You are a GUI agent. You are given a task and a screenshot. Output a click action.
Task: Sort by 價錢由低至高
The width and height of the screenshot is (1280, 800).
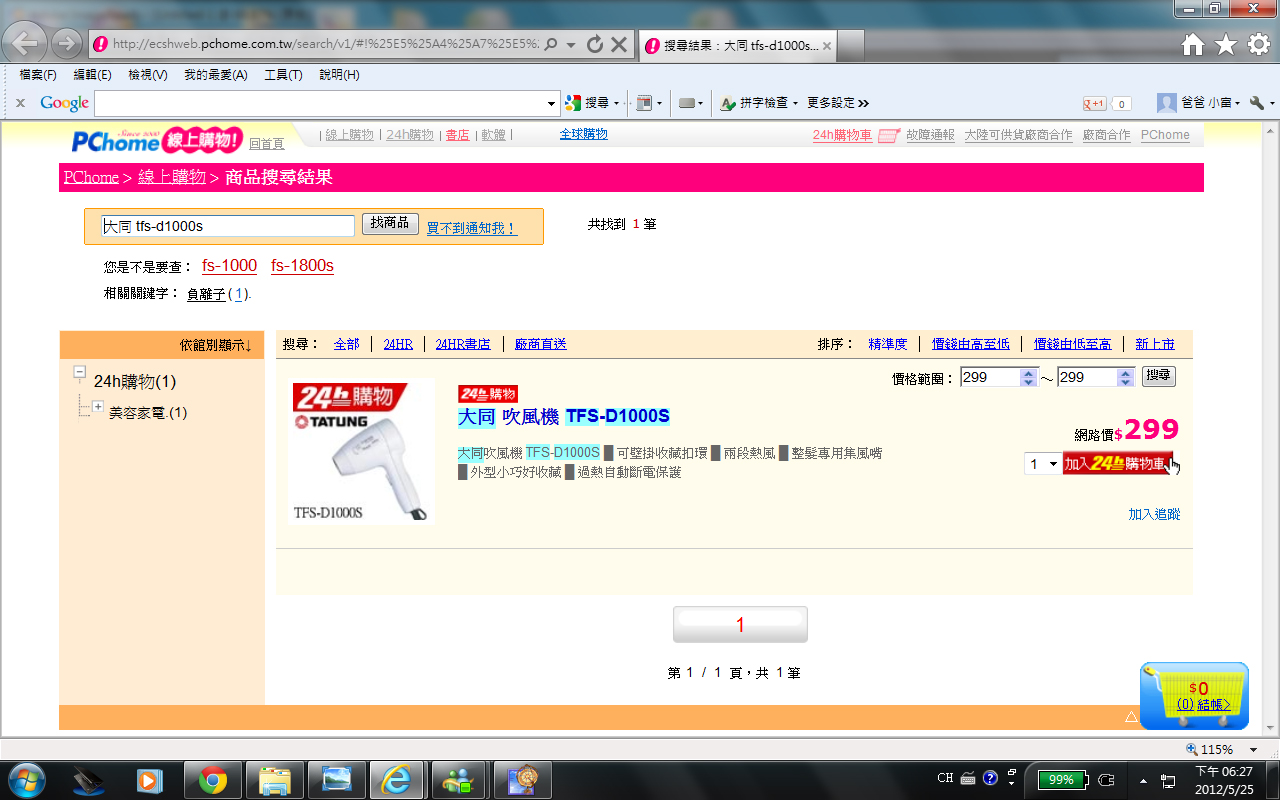(1072, 344)
